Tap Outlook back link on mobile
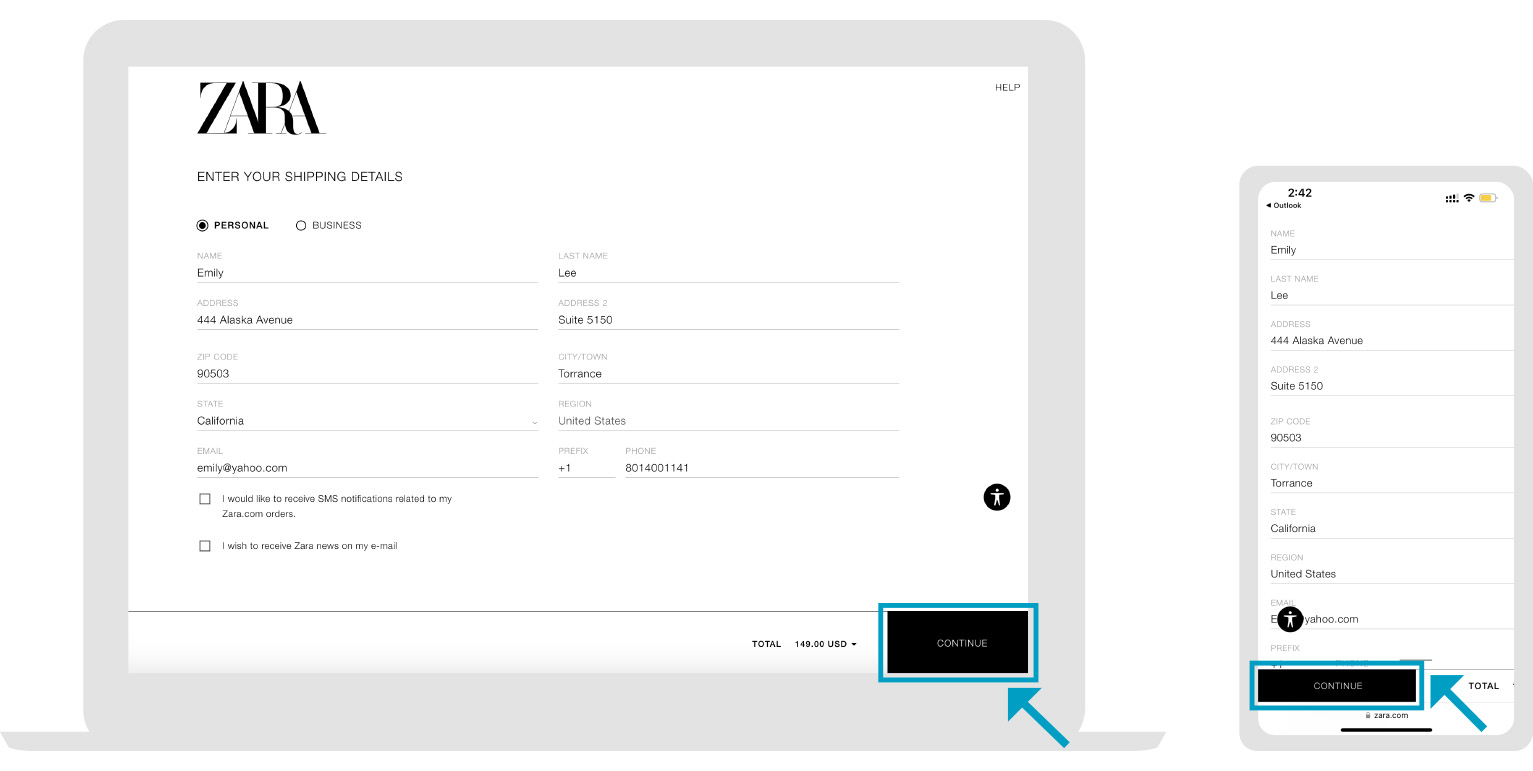The width and height of the screenshot is (1533, 771). click(x=1284, y=205)
